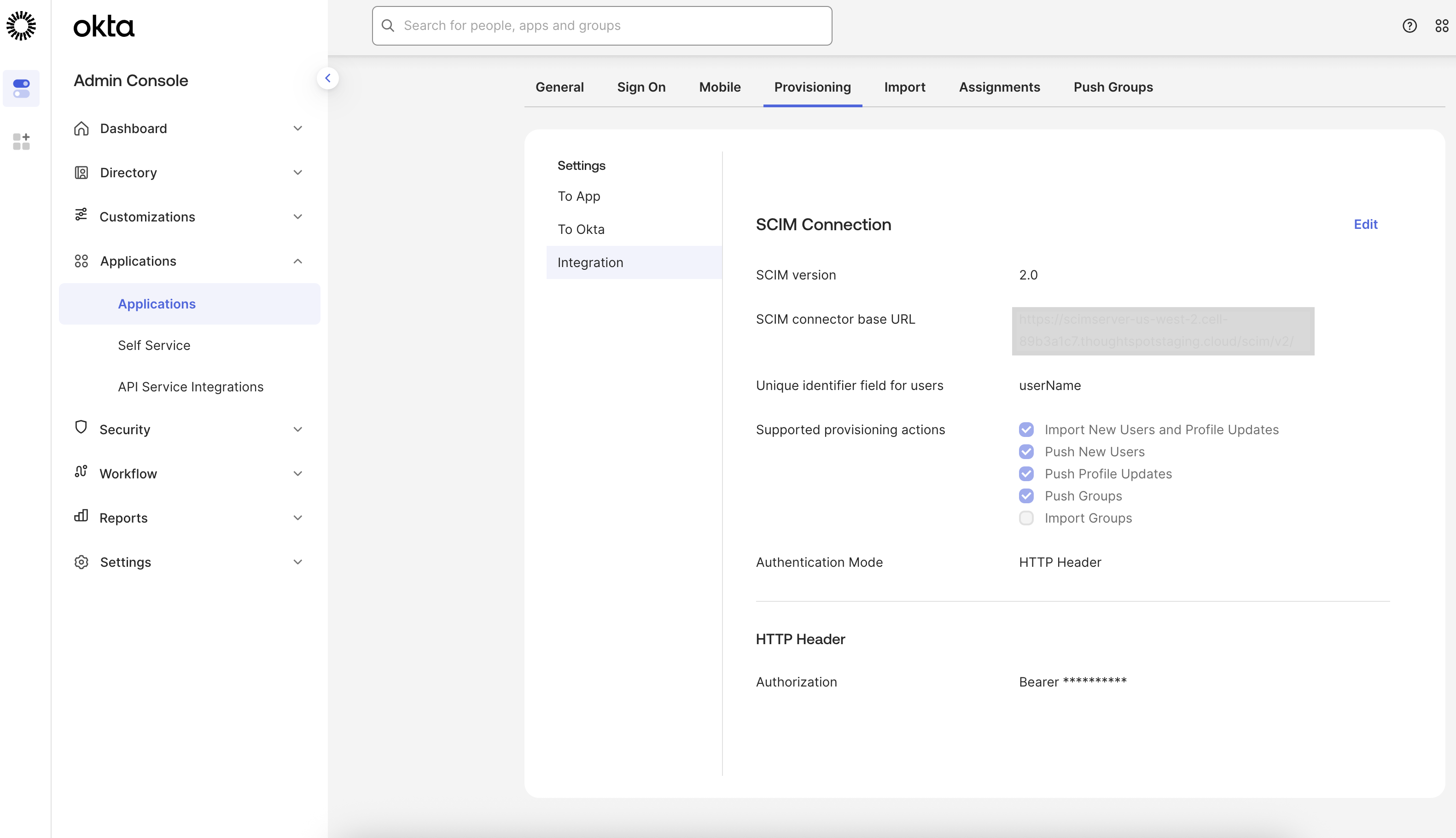This screenshot has width=1456, height=838.
Task: Click the Workflow icon in the sidebar
Action: point(81,473)
